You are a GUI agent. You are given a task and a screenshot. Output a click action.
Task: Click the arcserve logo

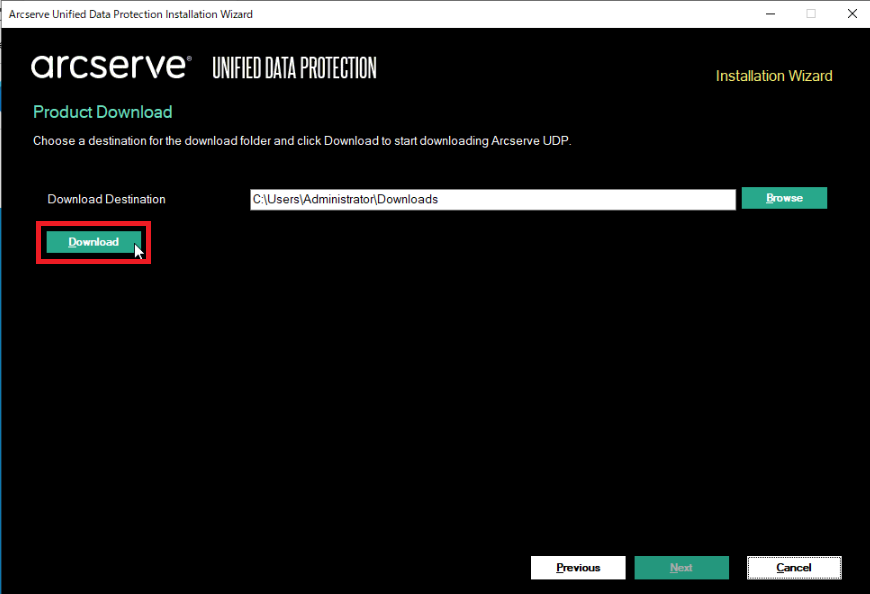coord(111,67)
